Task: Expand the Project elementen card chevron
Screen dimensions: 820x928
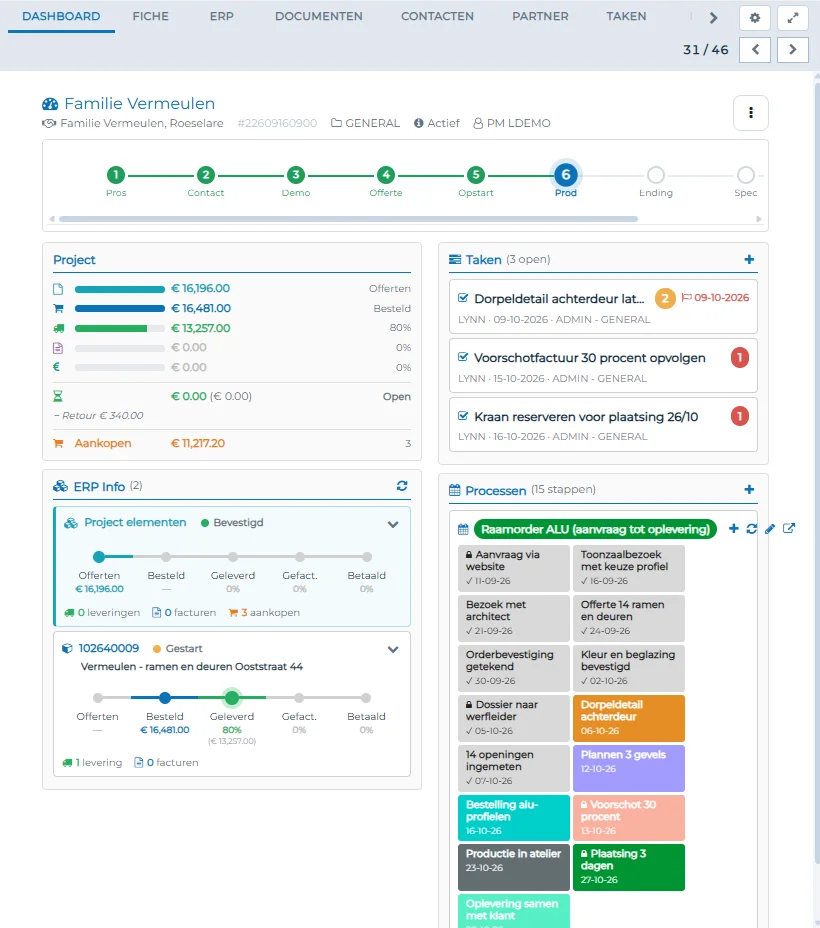Action: [393, 524]
